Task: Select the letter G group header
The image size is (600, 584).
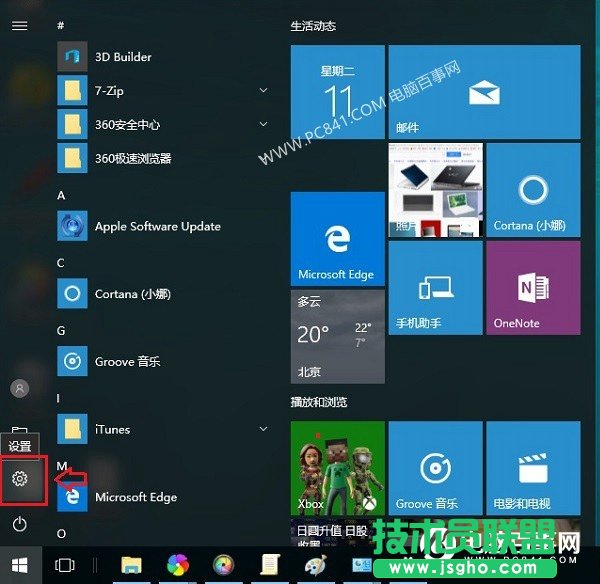Action: click(x=61, y=331)
